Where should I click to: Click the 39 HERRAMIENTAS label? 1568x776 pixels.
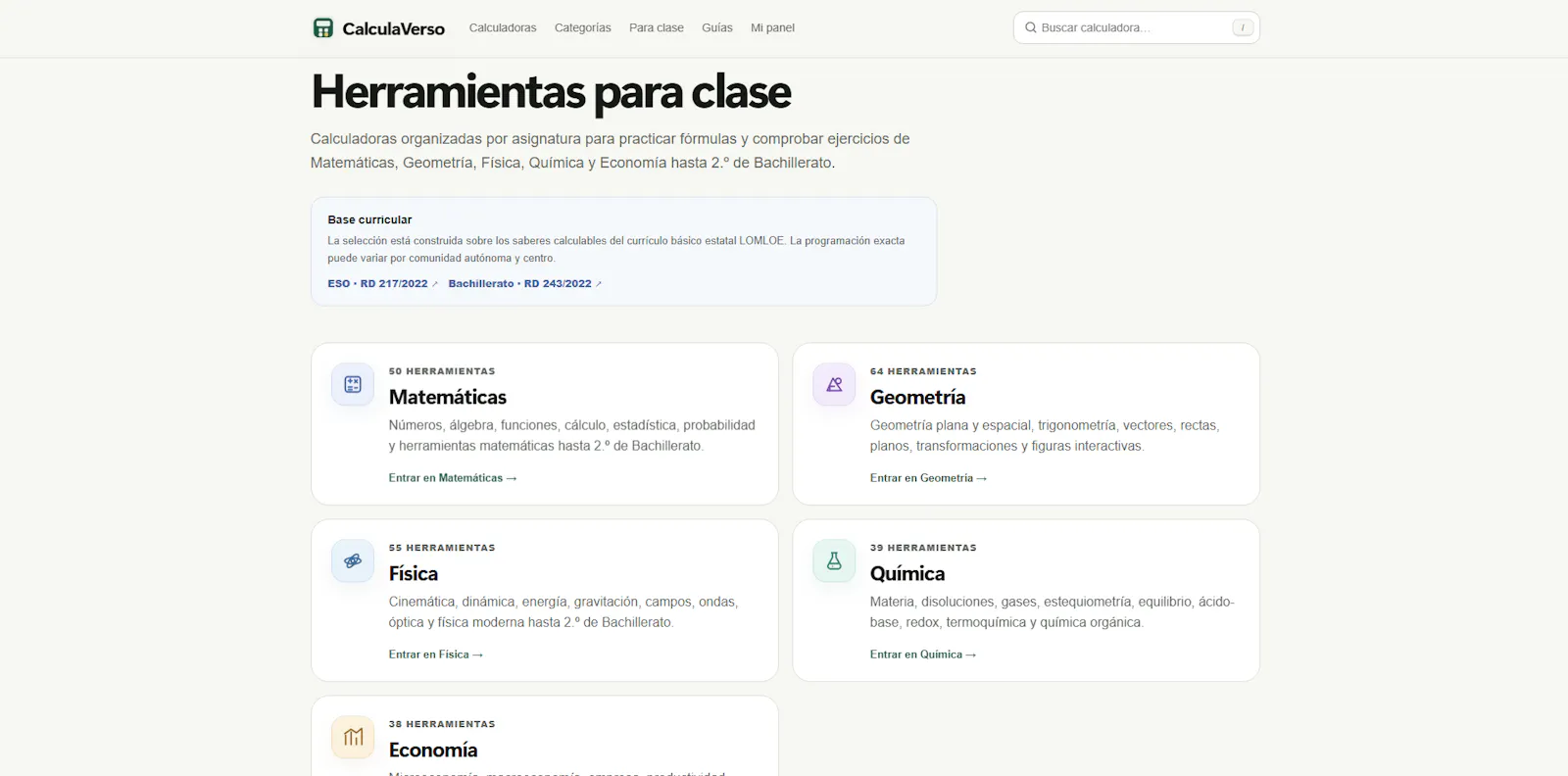point(923,548)
